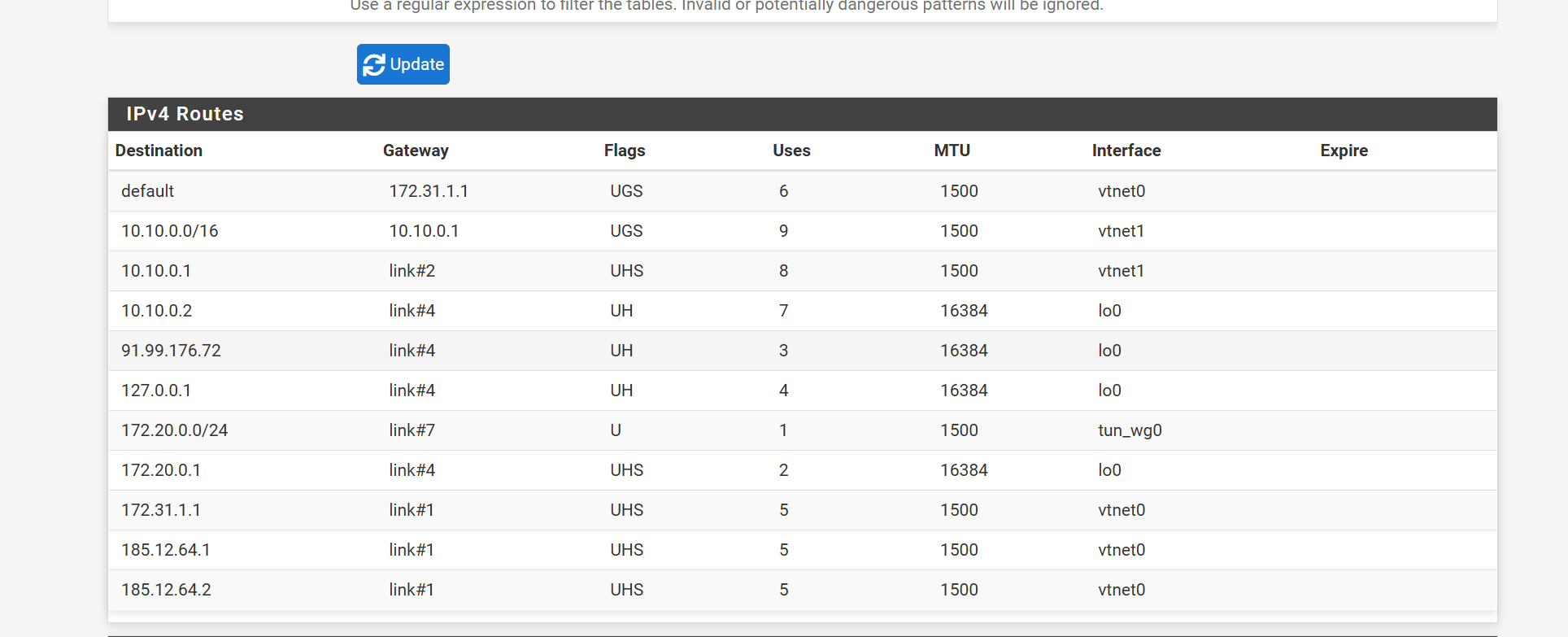The width and height of the screenshot is (1568, 637).
Task: Click UH flag in 91.99.176.72 row
Action: (621, 351)
